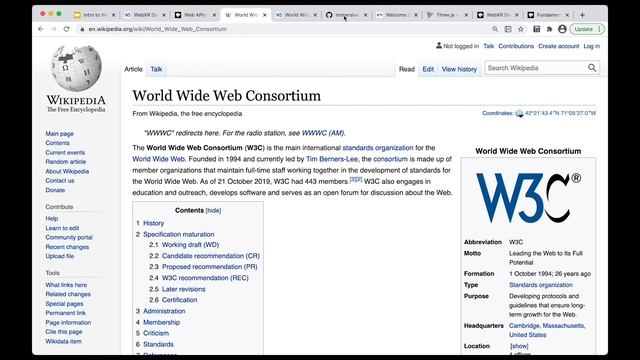Open the Chrome profile avatar icon
The image size is (640, 360).
point(562,29)
